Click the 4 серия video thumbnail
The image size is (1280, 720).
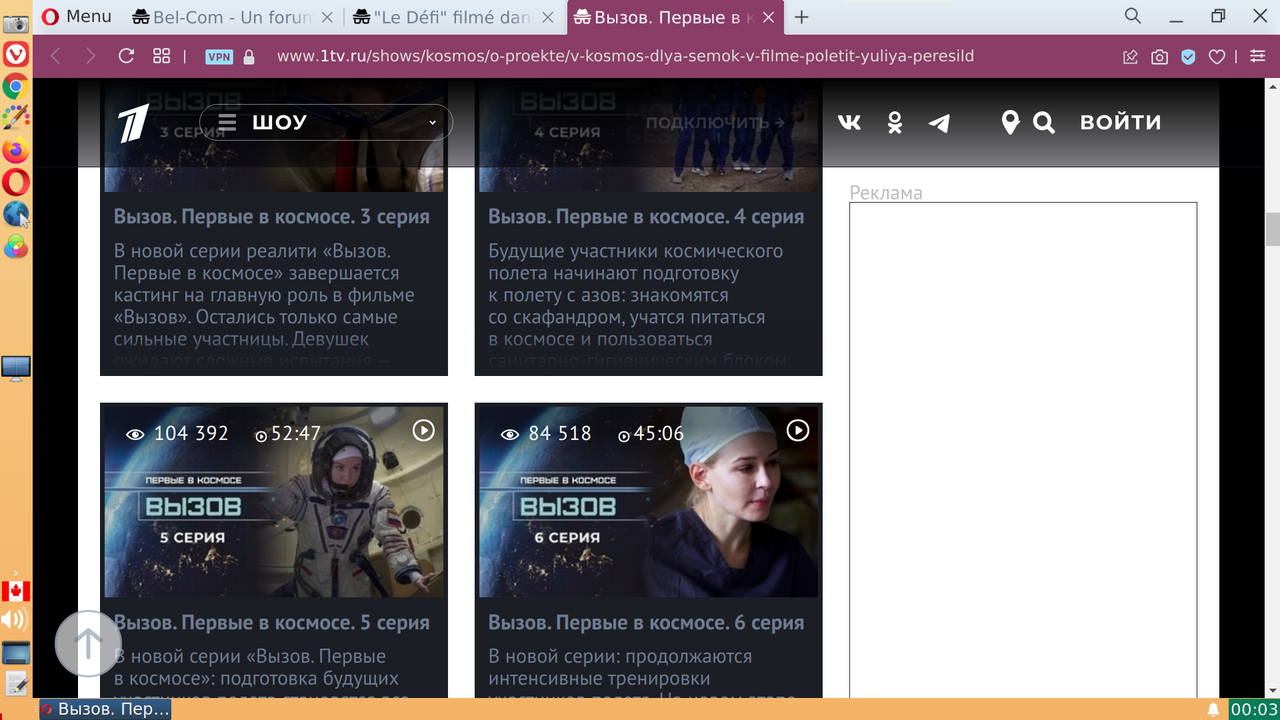pos(648,139)
